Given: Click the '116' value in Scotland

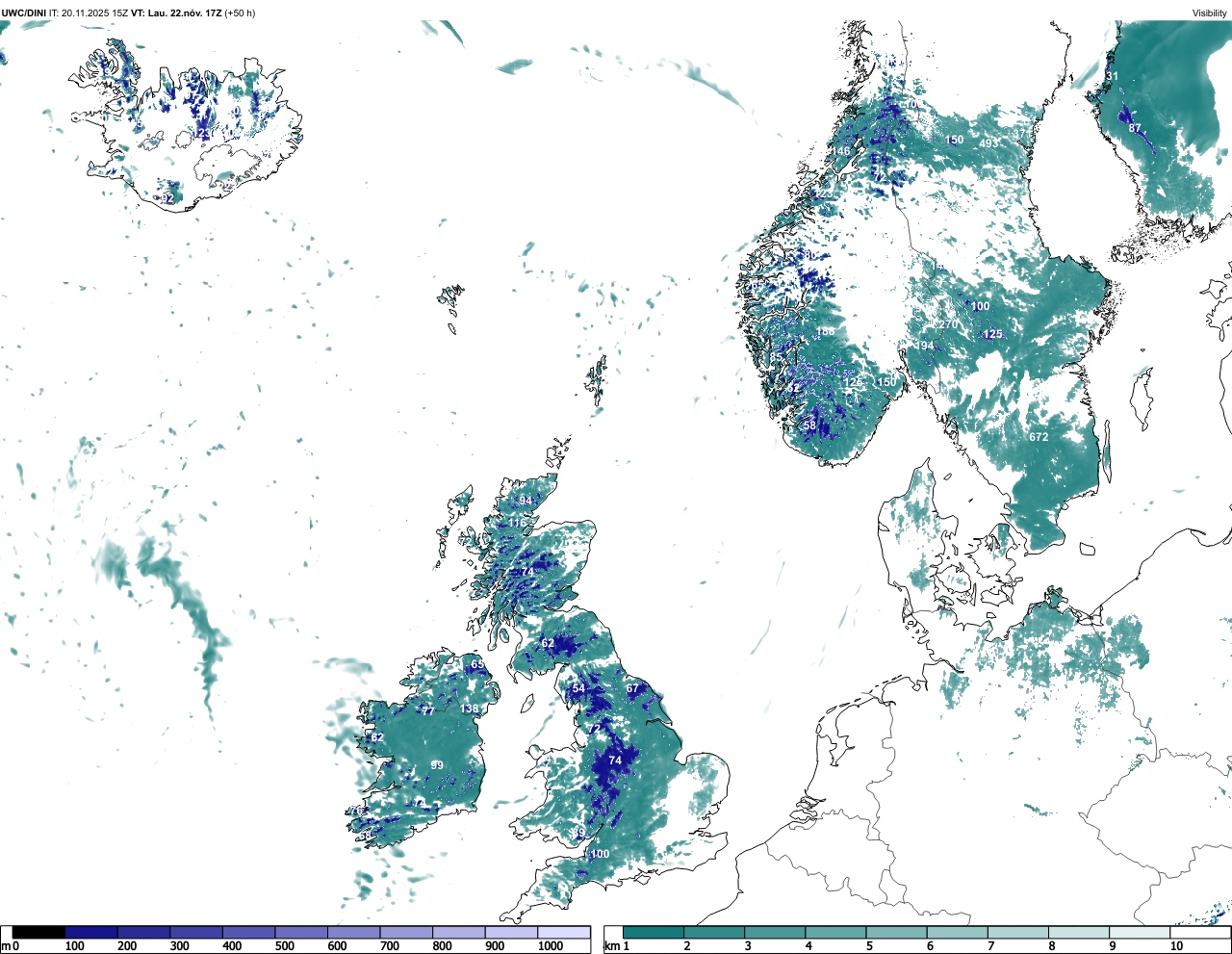Looking at the screenshot, I should (518, 524).
